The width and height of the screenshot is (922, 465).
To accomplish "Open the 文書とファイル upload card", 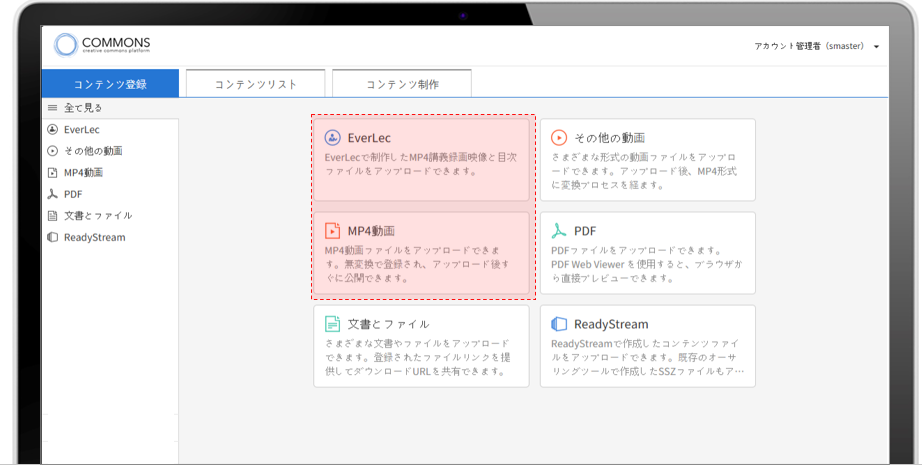I will coord(421,346).
